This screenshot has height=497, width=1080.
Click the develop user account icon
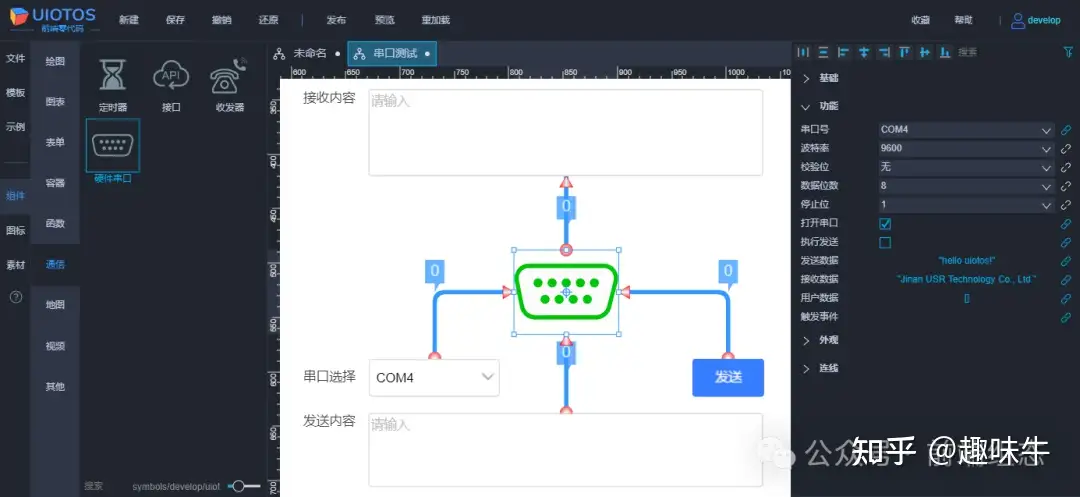click(x=1017, y=21)
